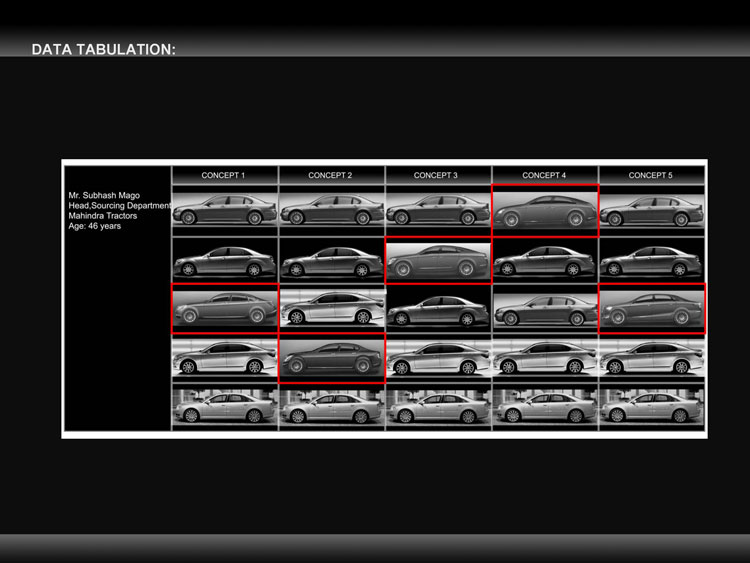Click red-highlighted car in second row under Concept 3
Viewport: 750px width, 563px height.
coord(438,261)
